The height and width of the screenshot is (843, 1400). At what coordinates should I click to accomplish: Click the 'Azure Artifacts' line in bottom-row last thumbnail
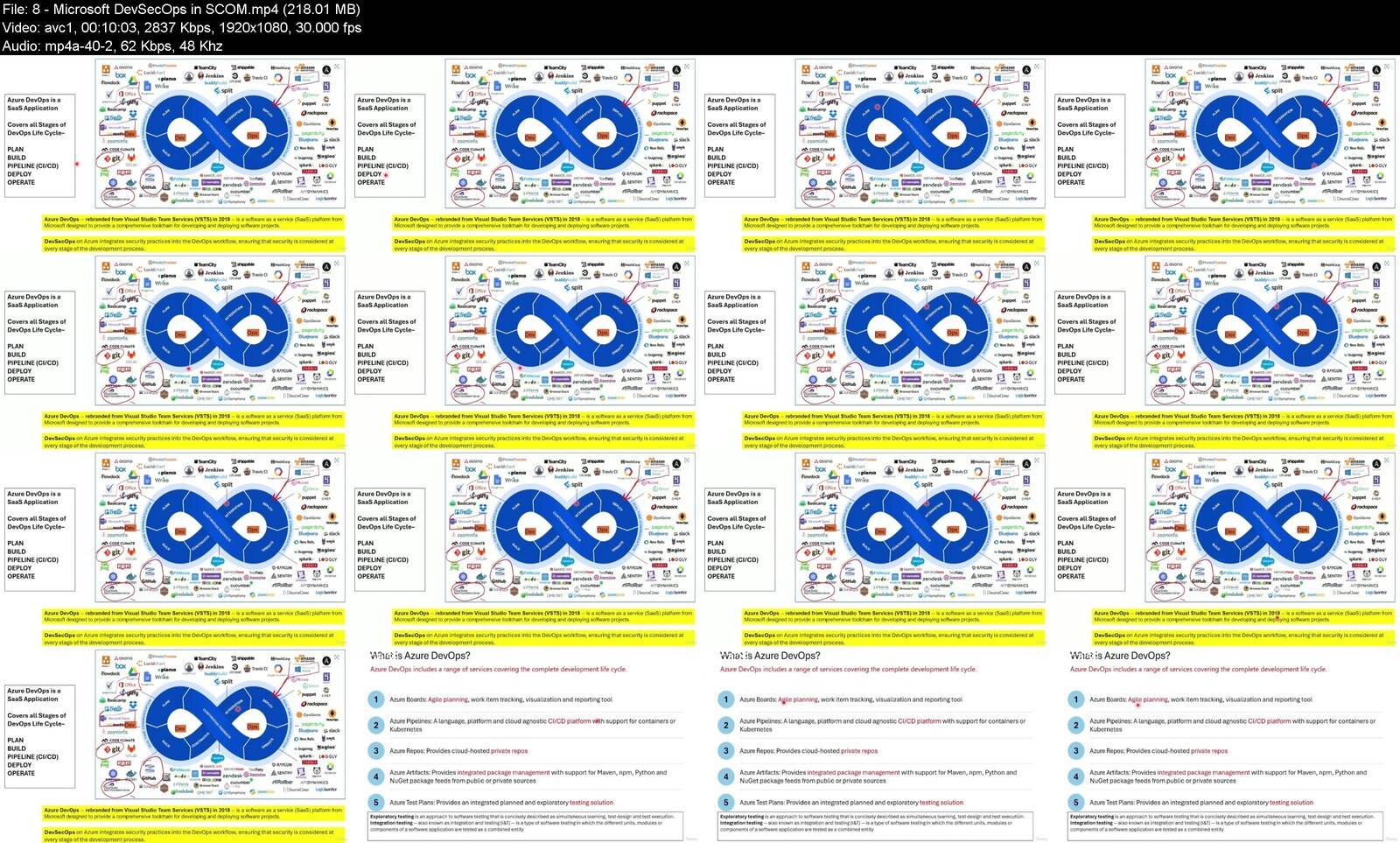[1228, 776]
